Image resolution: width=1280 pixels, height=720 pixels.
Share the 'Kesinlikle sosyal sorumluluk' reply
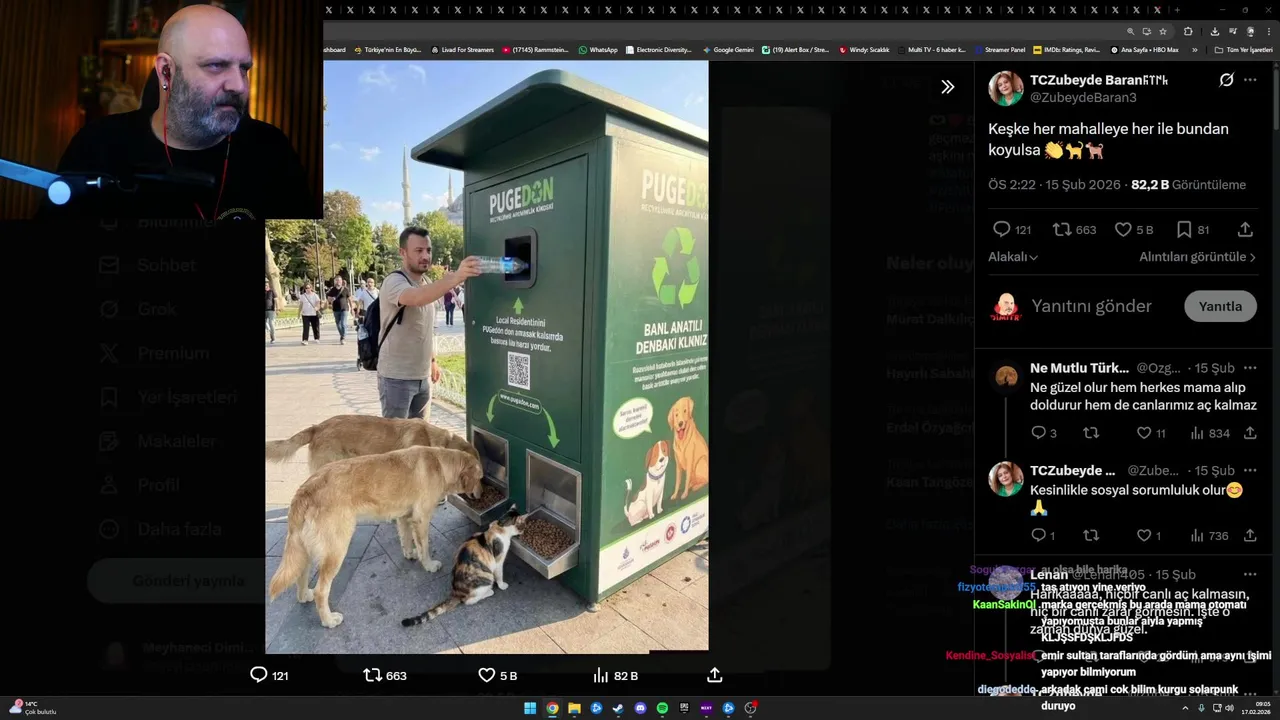pyautogui.click(x=1250, y=535)
